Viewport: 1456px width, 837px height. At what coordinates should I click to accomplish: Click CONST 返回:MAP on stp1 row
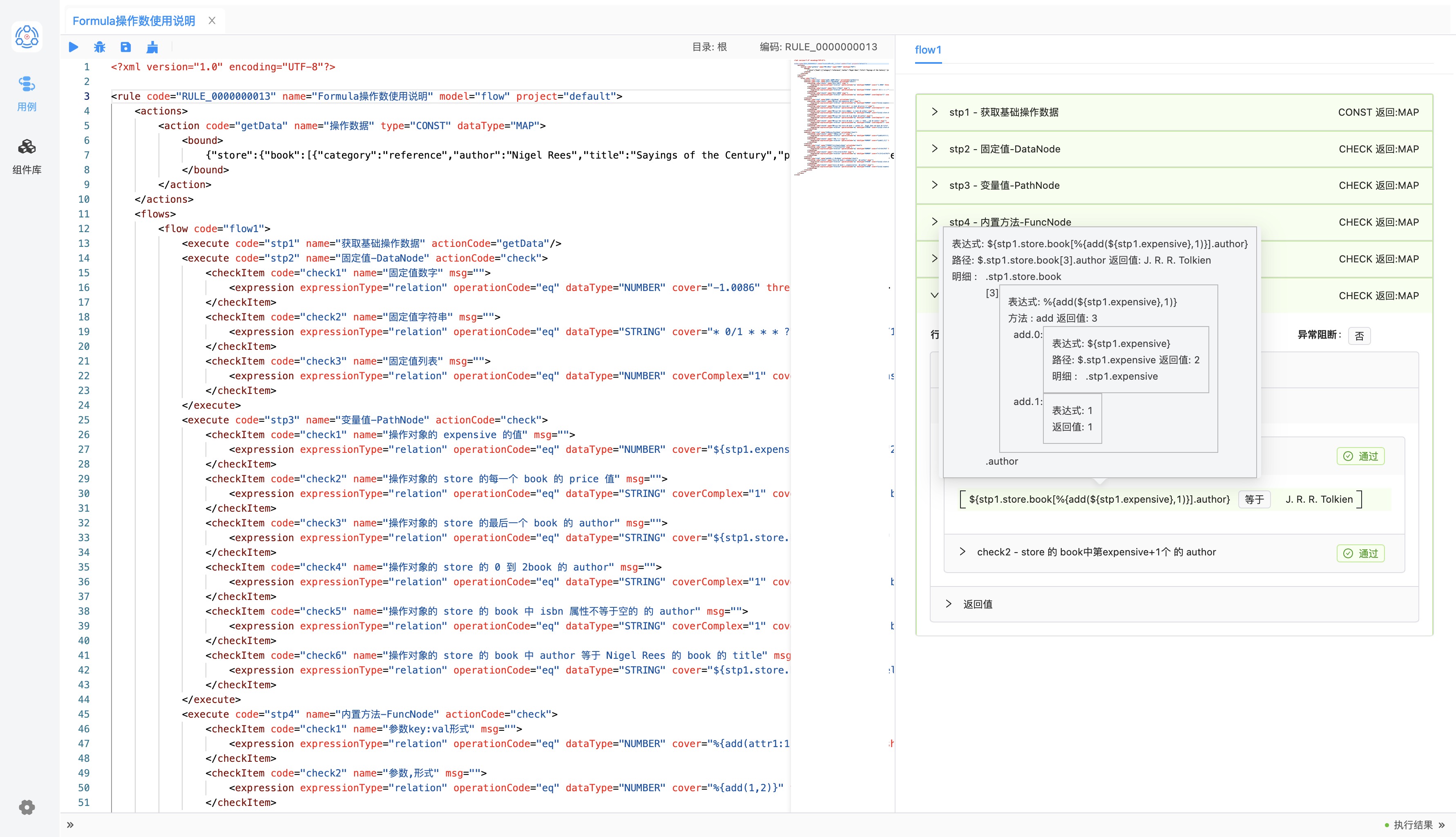click(1378, 112)
